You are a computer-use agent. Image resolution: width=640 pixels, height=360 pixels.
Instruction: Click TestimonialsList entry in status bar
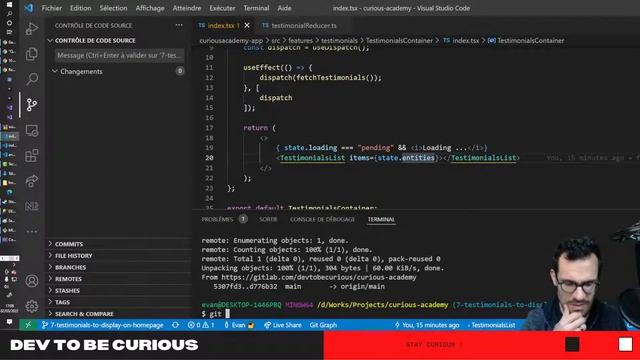pos(491,325)
